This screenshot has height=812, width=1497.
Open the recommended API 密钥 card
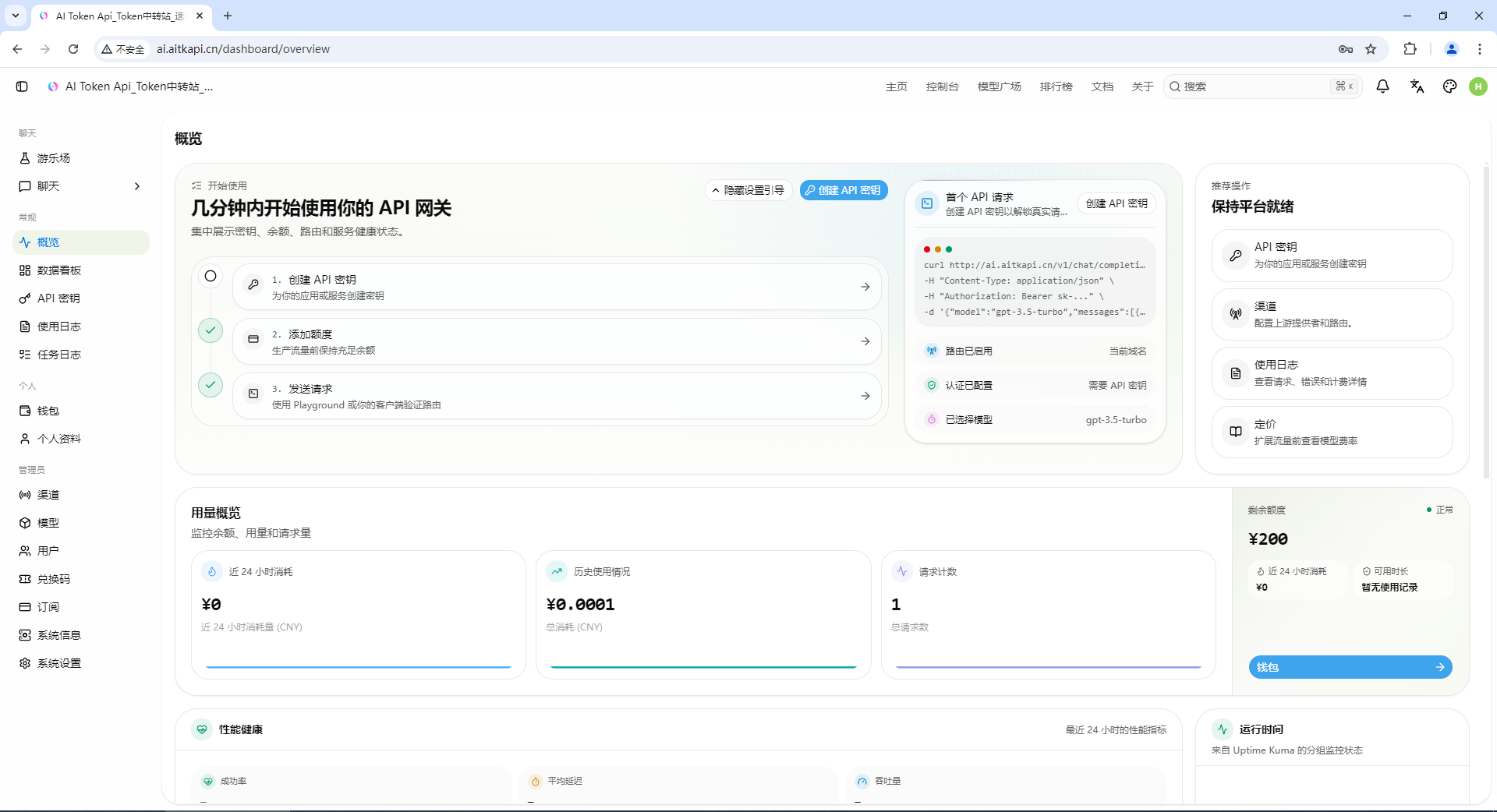[x=1332, y=255]
